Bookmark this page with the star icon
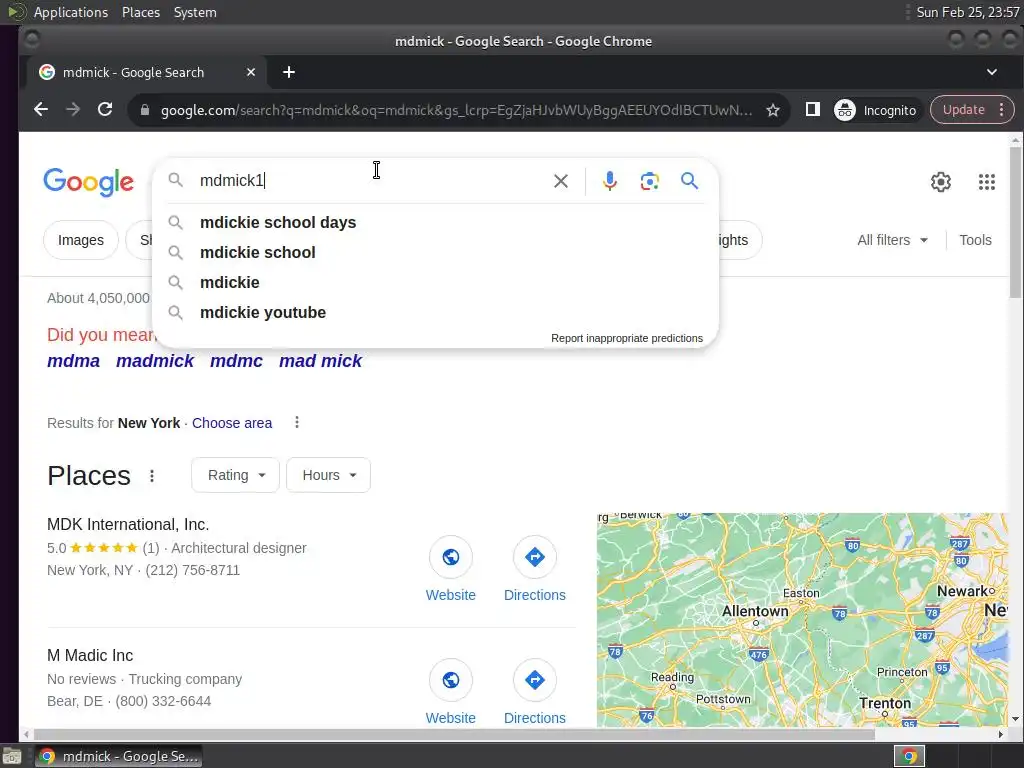1024x768 pixels. pos(773,110)
